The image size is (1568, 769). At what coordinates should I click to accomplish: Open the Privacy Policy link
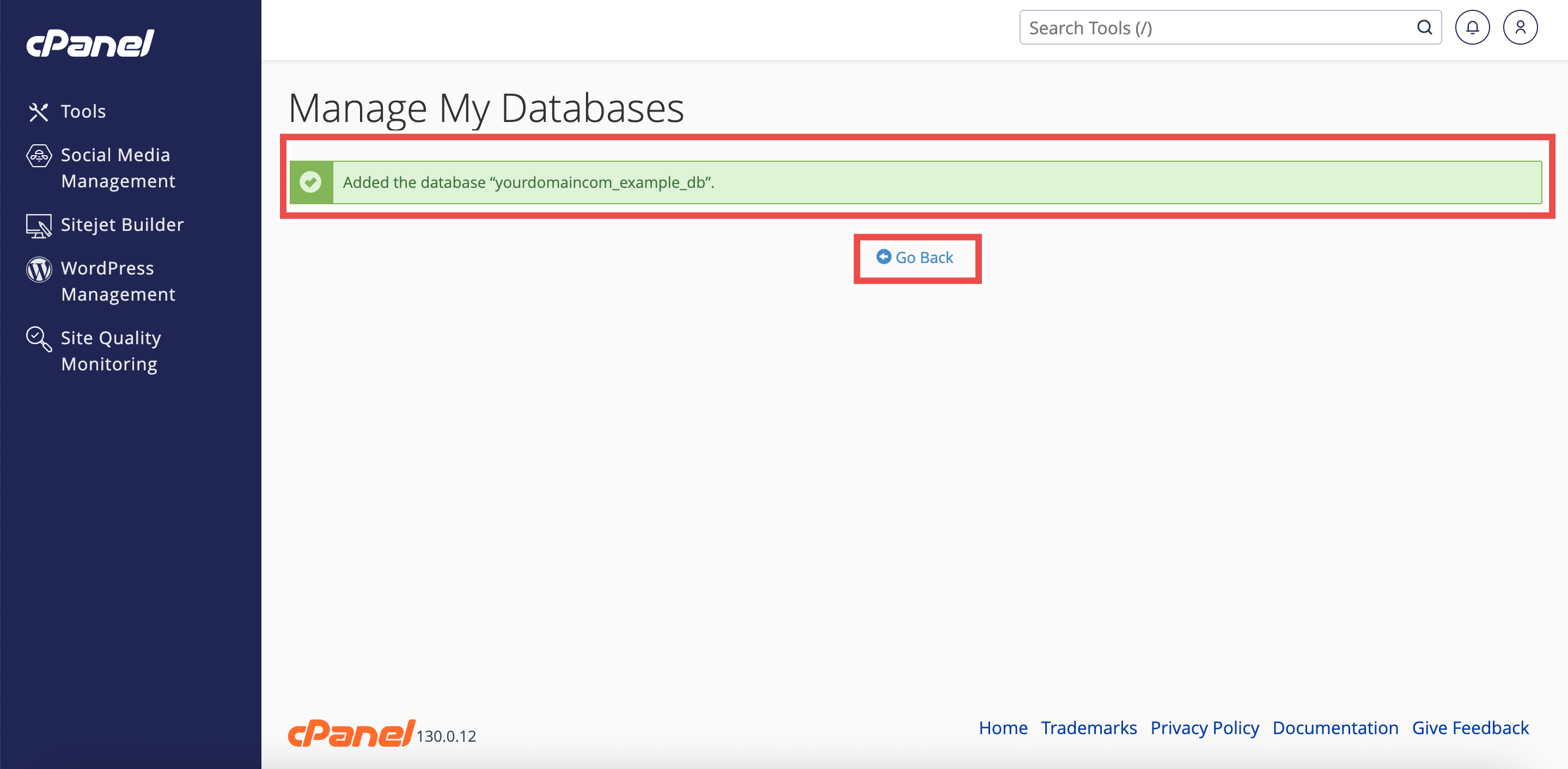click(1205, 728)
